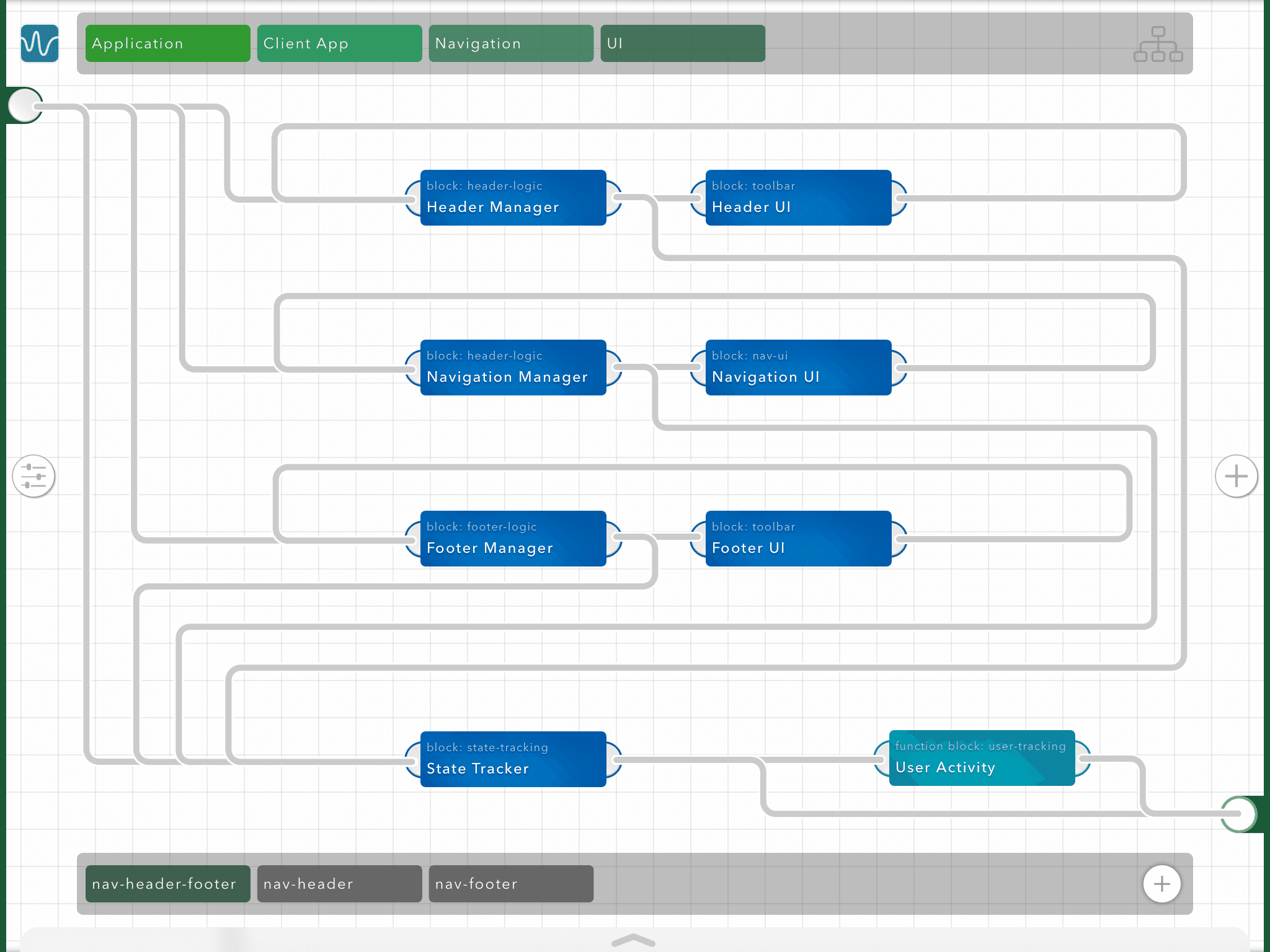Select the UI breadcrumb tab

click(x=682, y=43)
